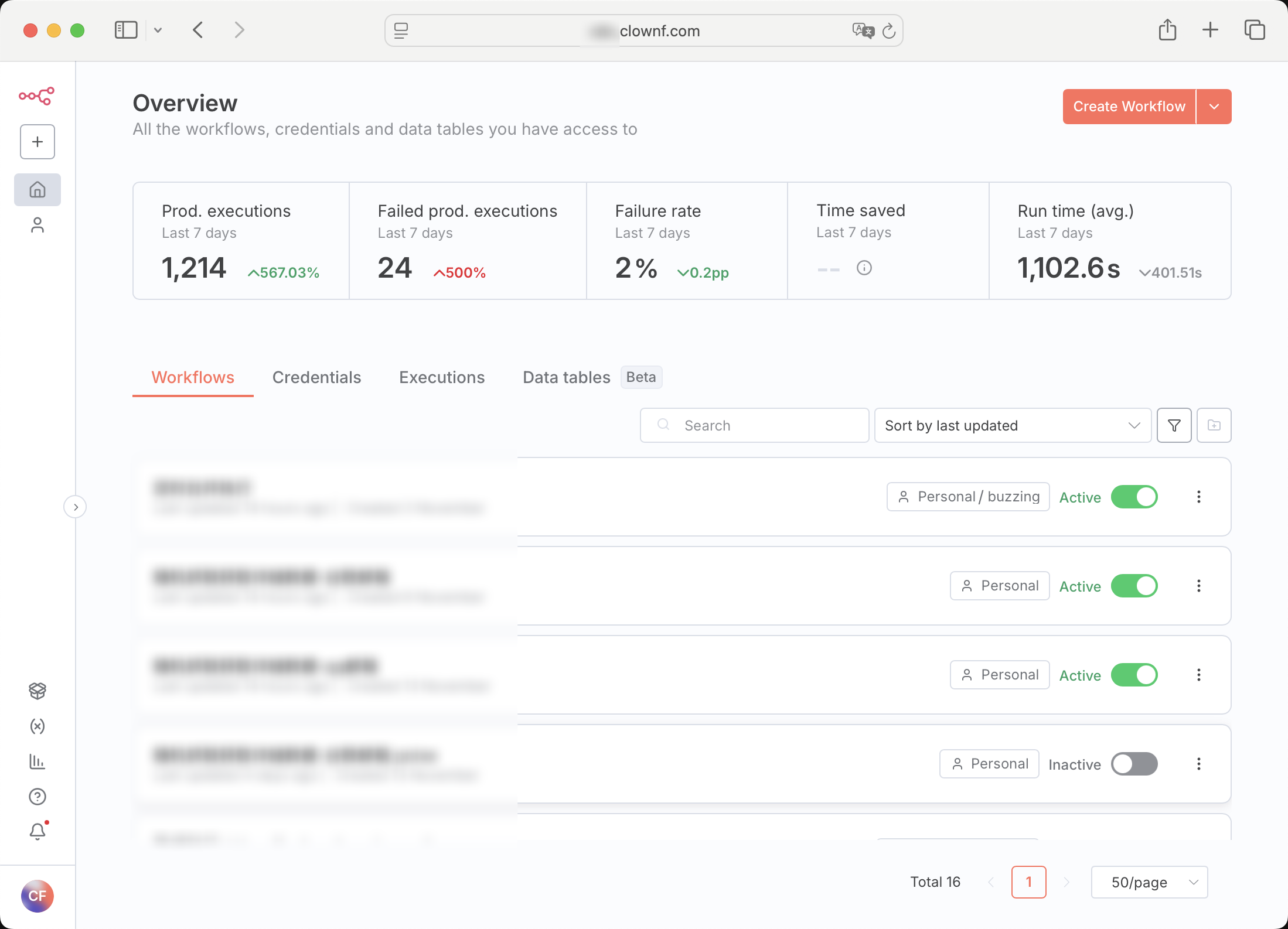Click the filter funnel icon
This screenshot has height=929, width=1288.
(1174, 425)
